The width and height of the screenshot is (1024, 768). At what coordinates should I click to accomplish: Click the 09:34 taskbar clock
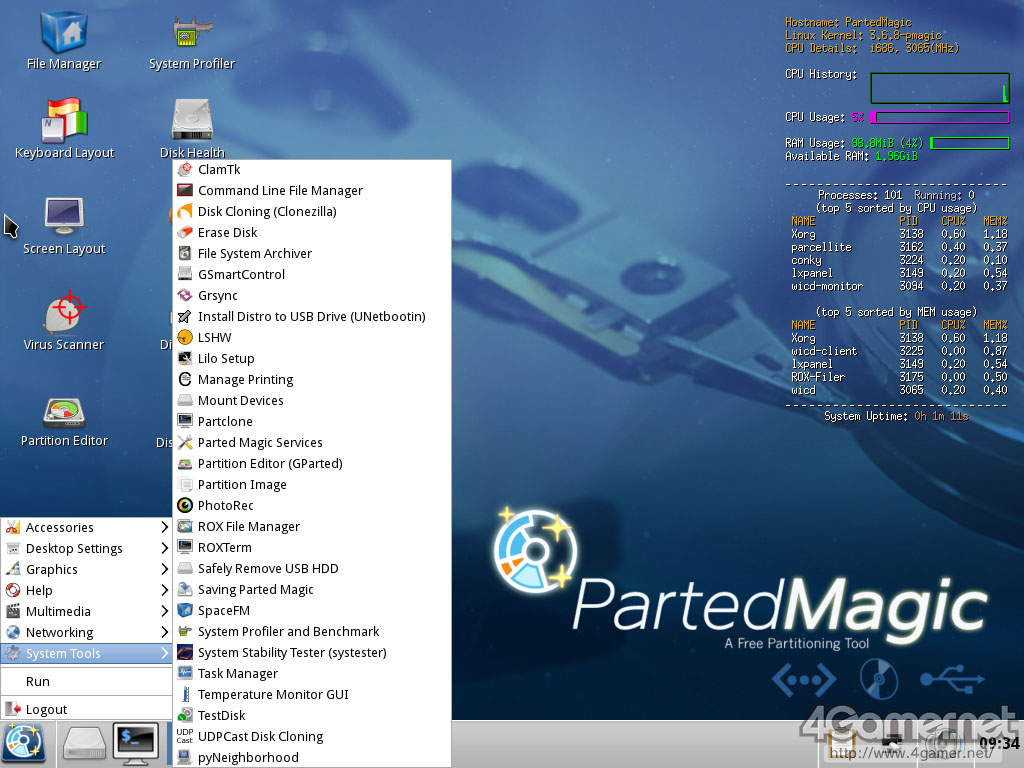(999, 743)
